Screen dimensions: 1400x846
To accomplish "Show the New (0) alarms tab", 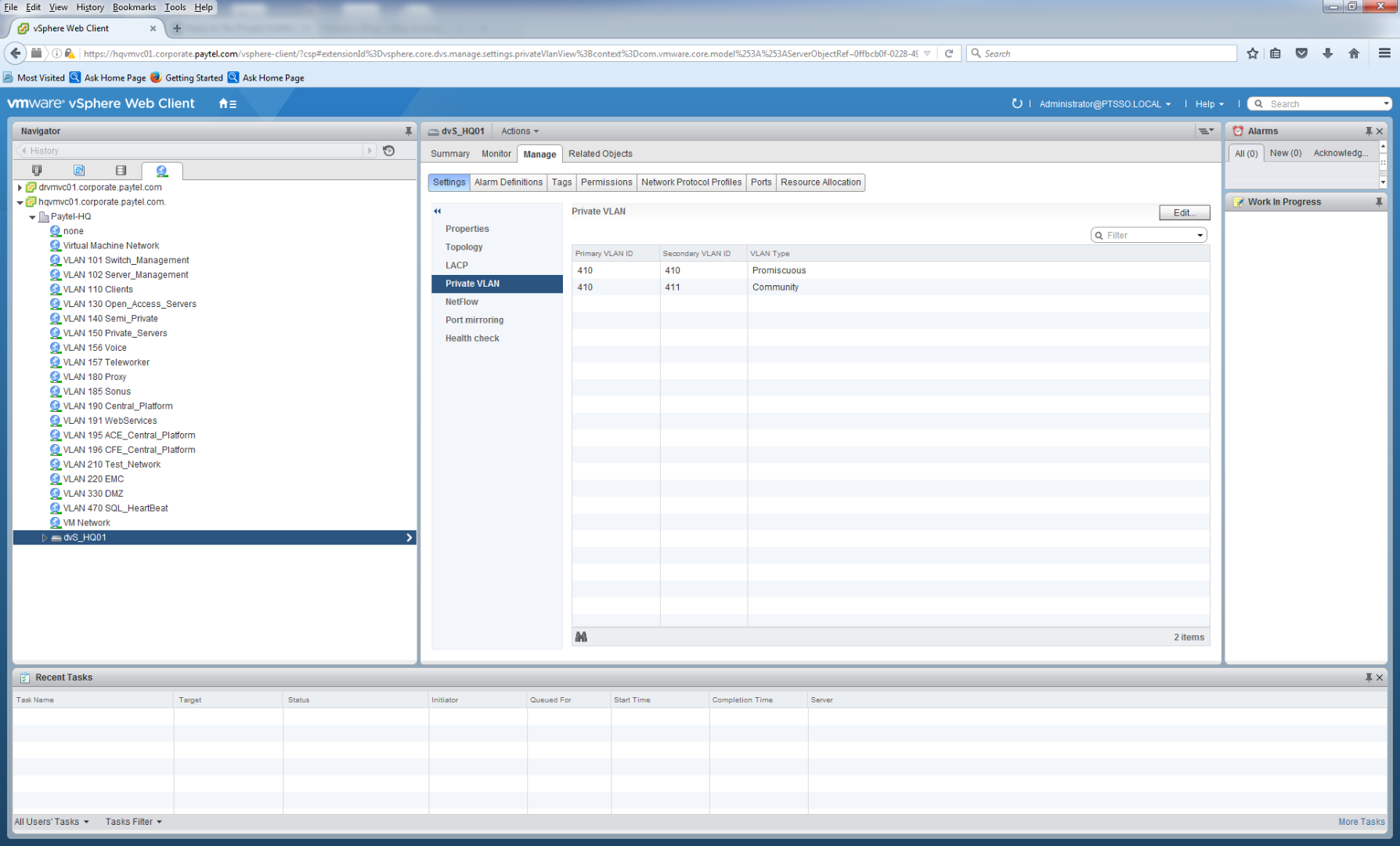I will pos(1285,153).
